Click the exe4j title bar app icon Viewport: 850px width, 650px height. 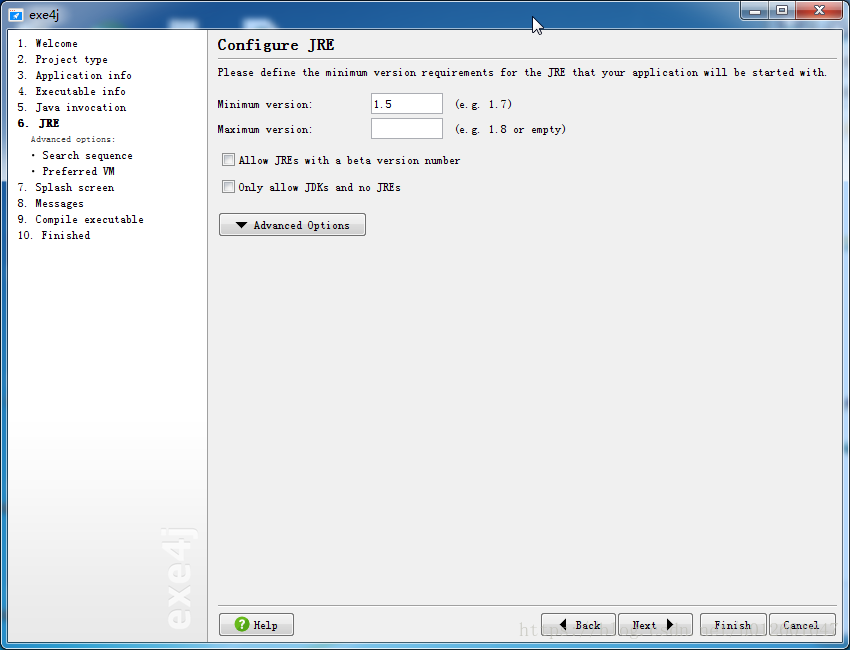pos(16,15)
